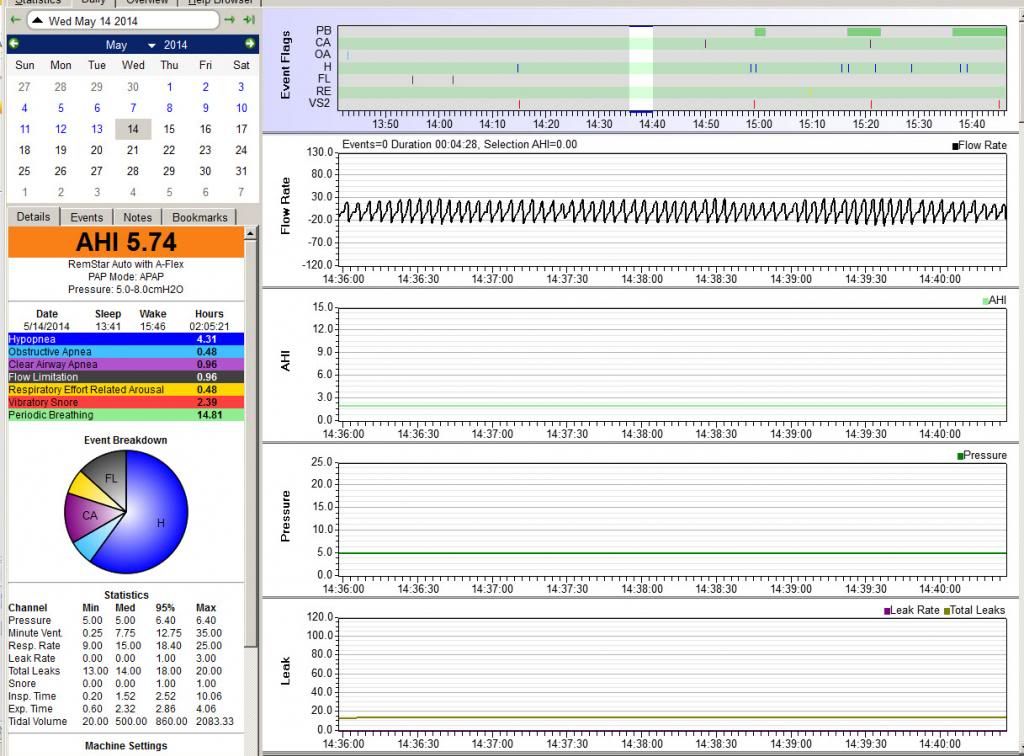Viewport: 1024px width, 756px height.
Task: Open the Events tab
Action: coord(86,217)
